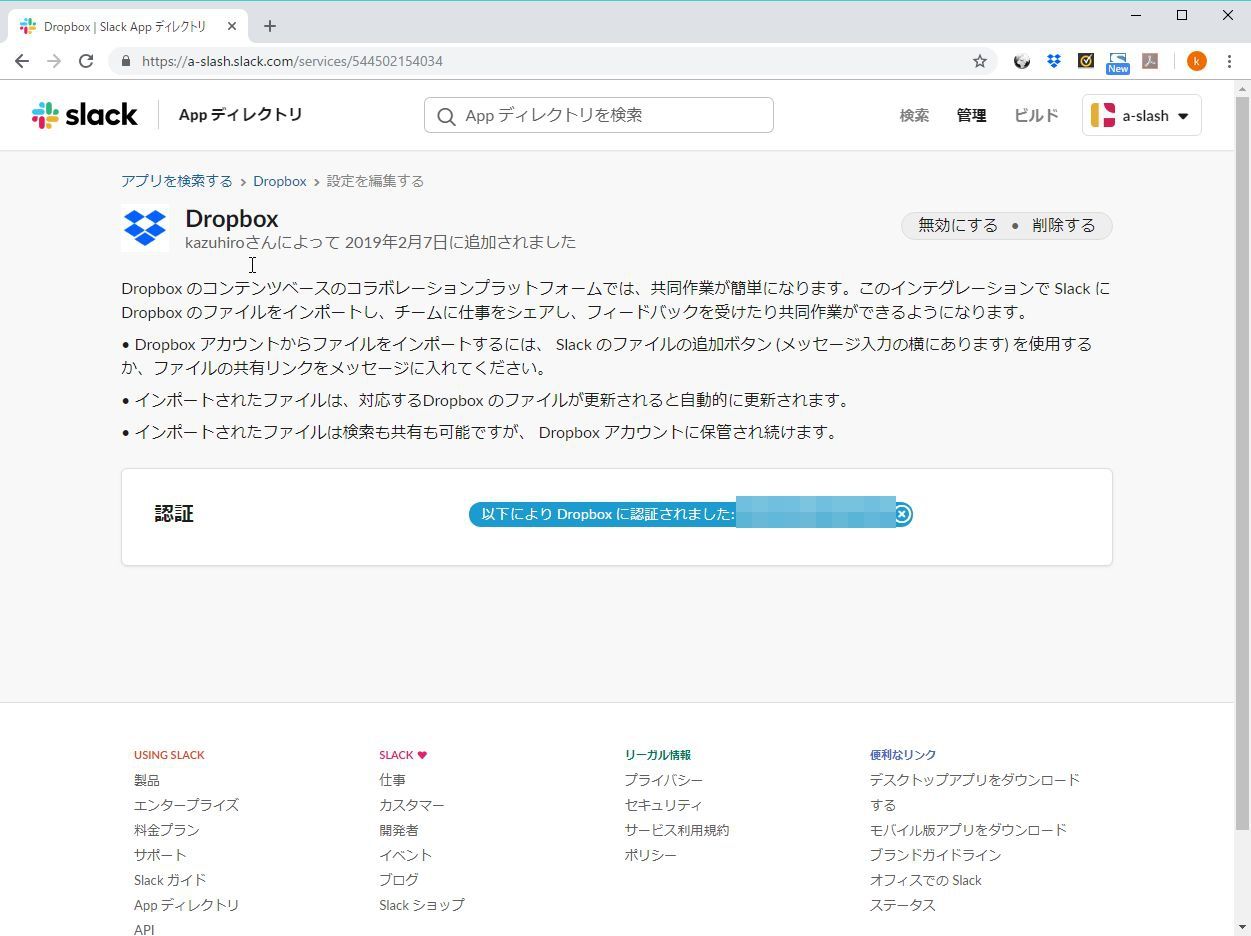Screen dimensions: 1251x936
Task: Open the 開発者 footer link
Action: [399, 830]
